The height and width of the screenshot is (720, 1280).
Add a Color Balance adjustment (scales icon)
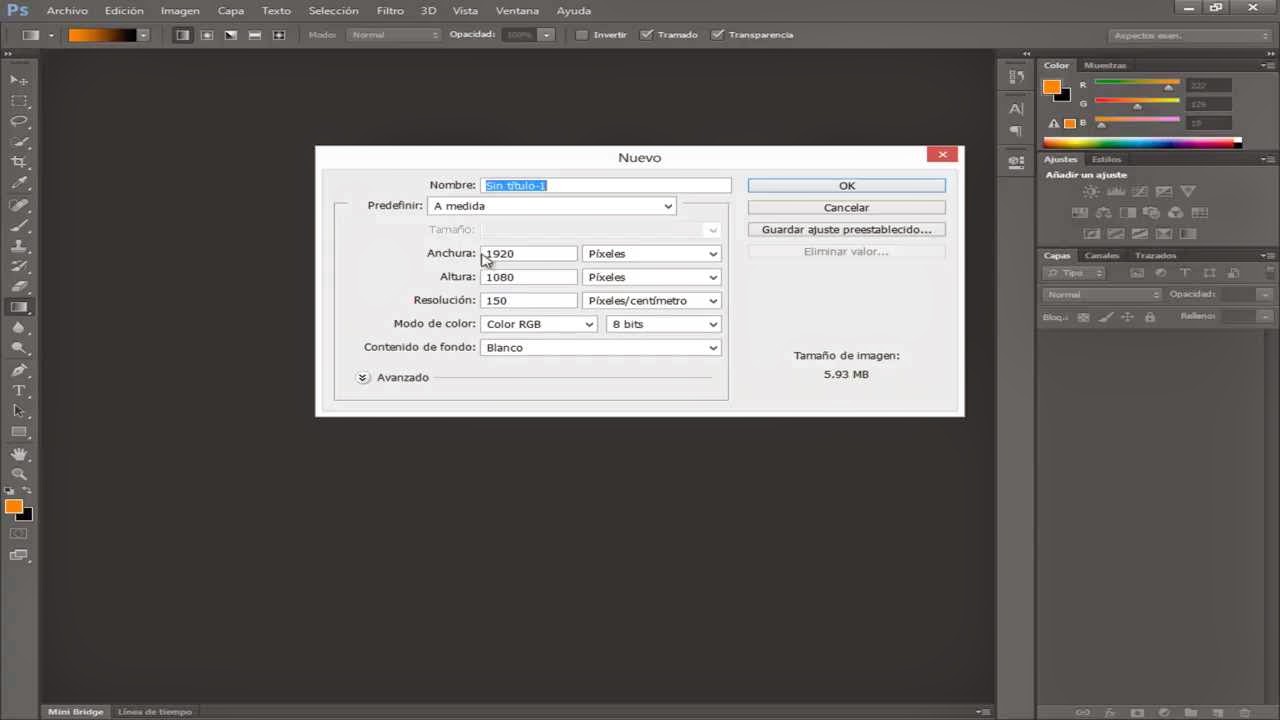coord(1104,213)
